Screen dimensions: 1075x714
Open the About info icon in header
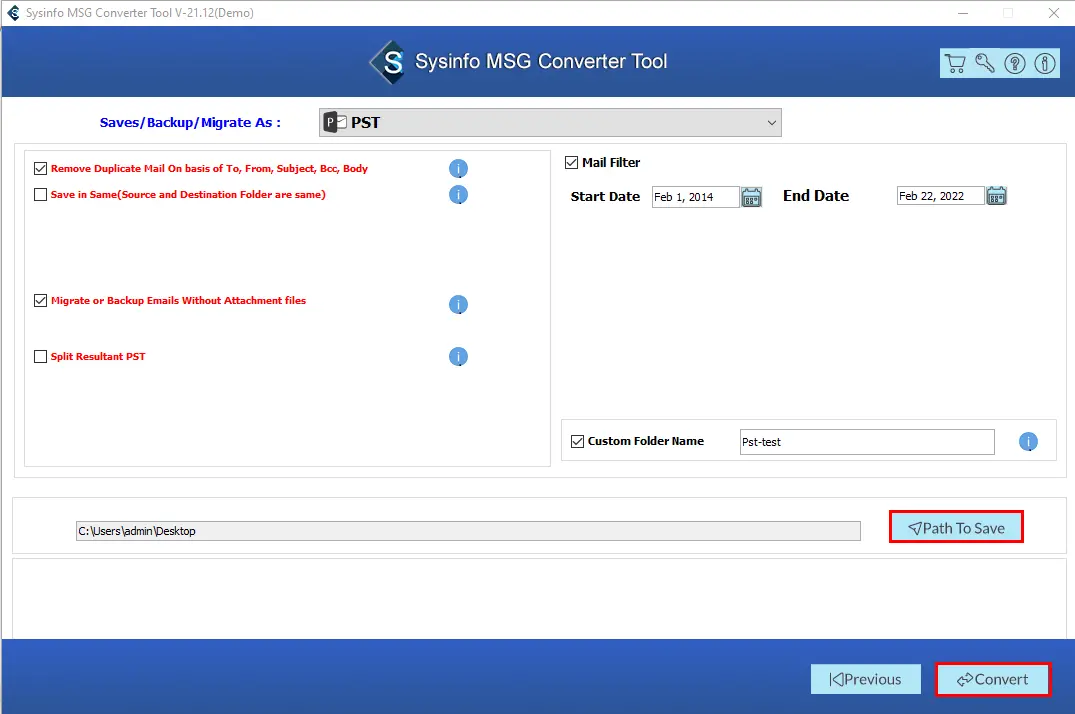[1044, 64]
